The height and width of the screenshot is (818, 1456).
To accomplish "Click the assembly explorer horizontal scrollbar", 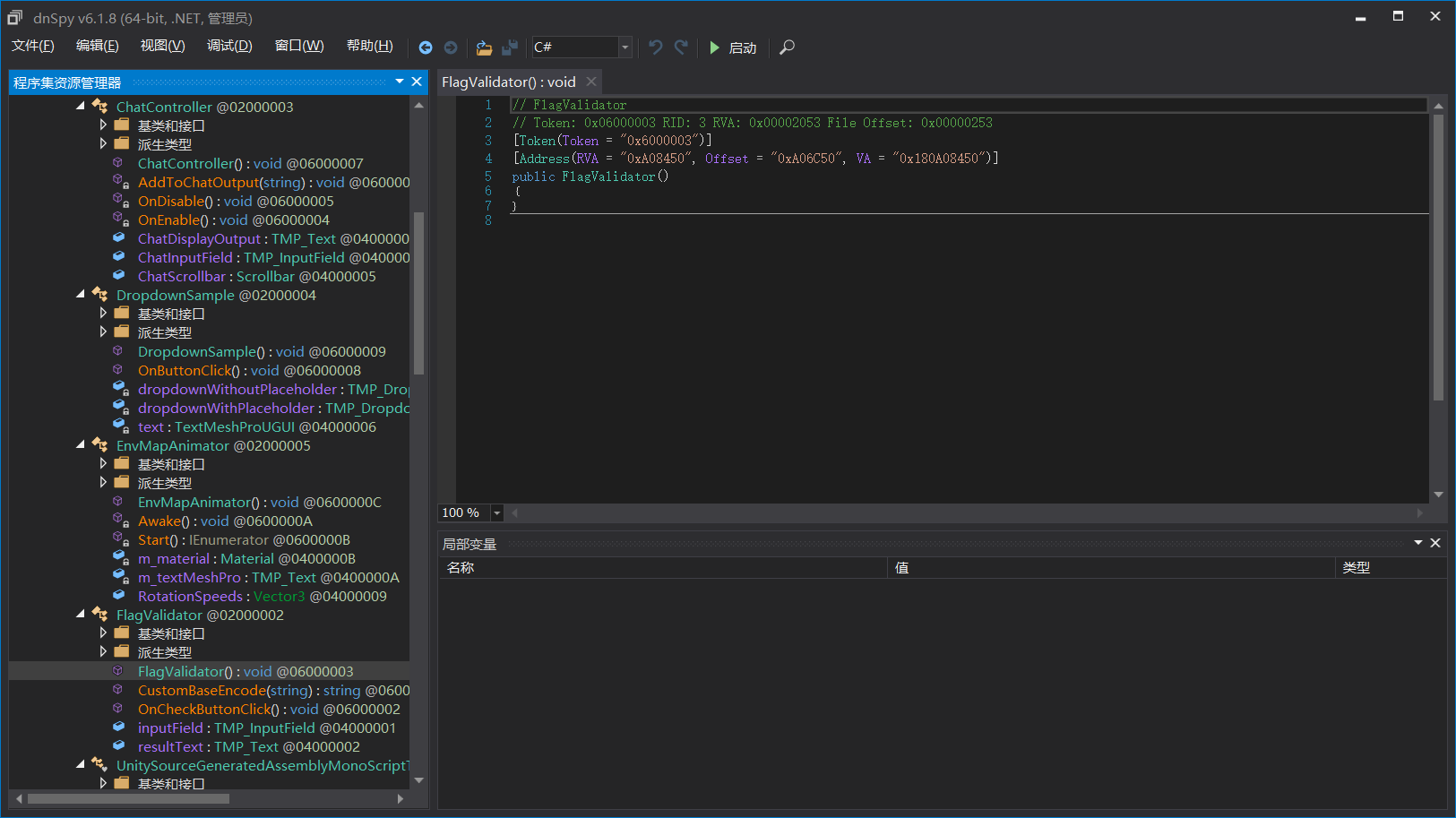I will tap(128, 798).
